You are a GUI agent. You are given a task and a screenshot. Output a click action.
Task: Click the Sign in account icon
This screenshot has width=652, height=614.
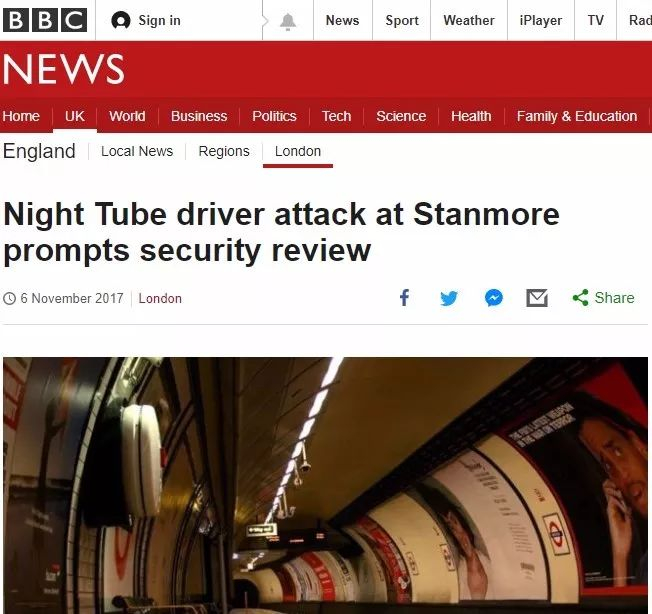[x=121, y=20]
